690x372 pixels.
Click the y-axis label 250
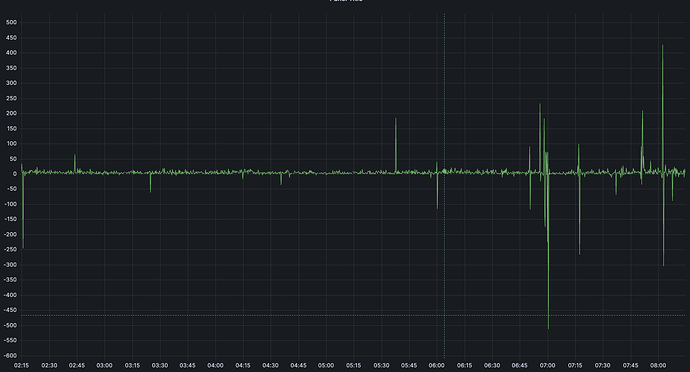pyautogui.click(x=12, y=99)
